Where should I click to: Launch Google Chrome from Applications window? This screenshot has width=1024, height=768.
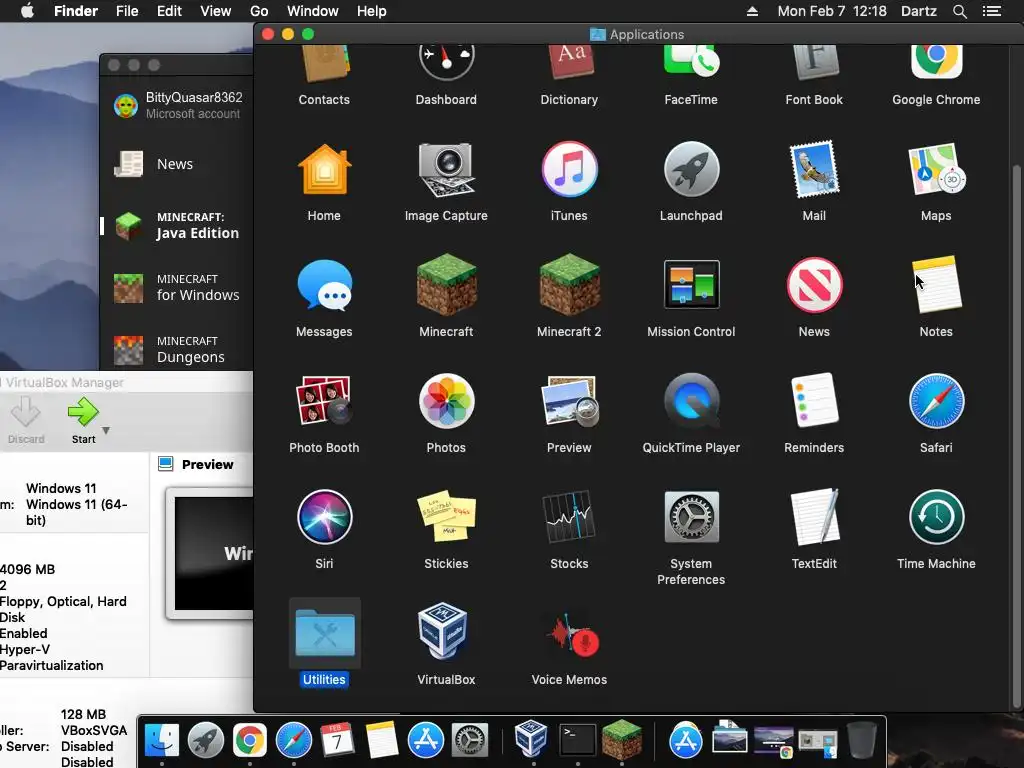pos(936,64)
